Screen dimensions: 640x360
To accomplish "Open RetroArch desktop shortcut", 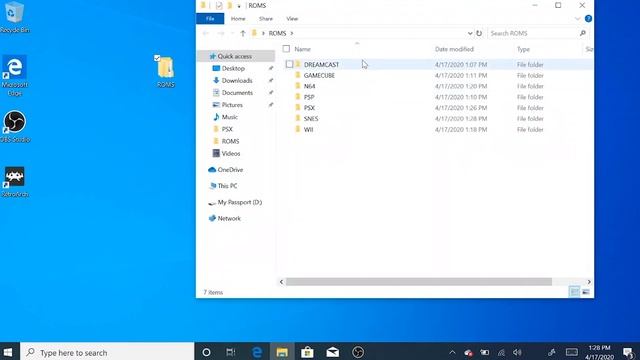I will 15,182.
